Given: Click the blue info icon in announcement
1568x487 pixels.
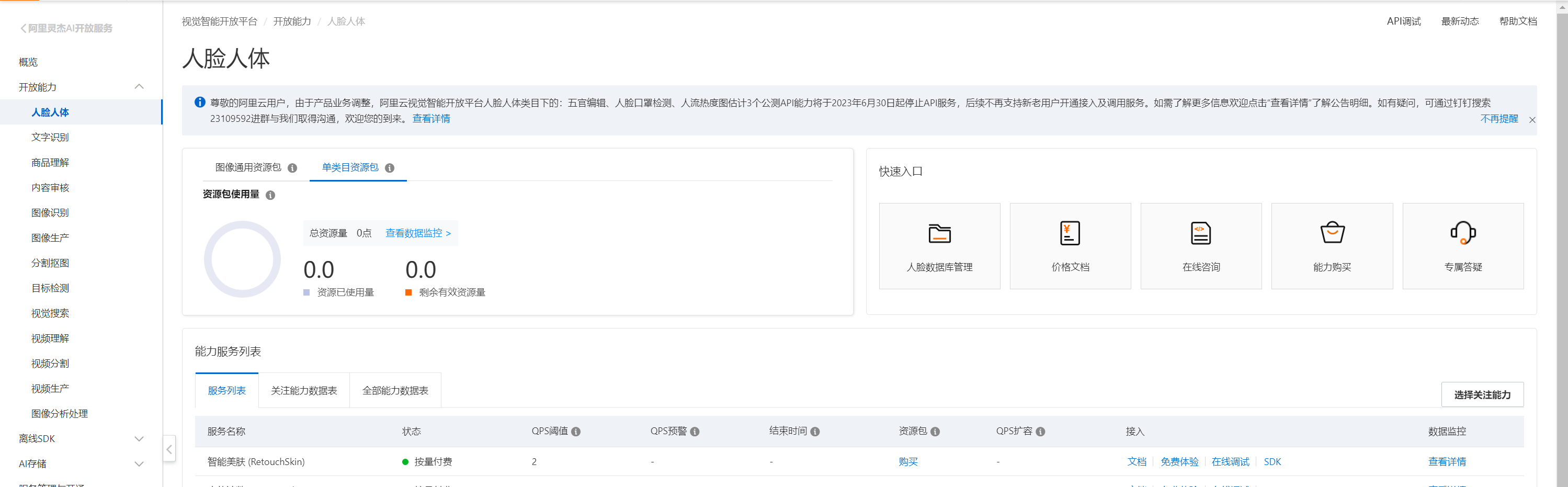Looking at the screenshot, I should pos(200,103).
